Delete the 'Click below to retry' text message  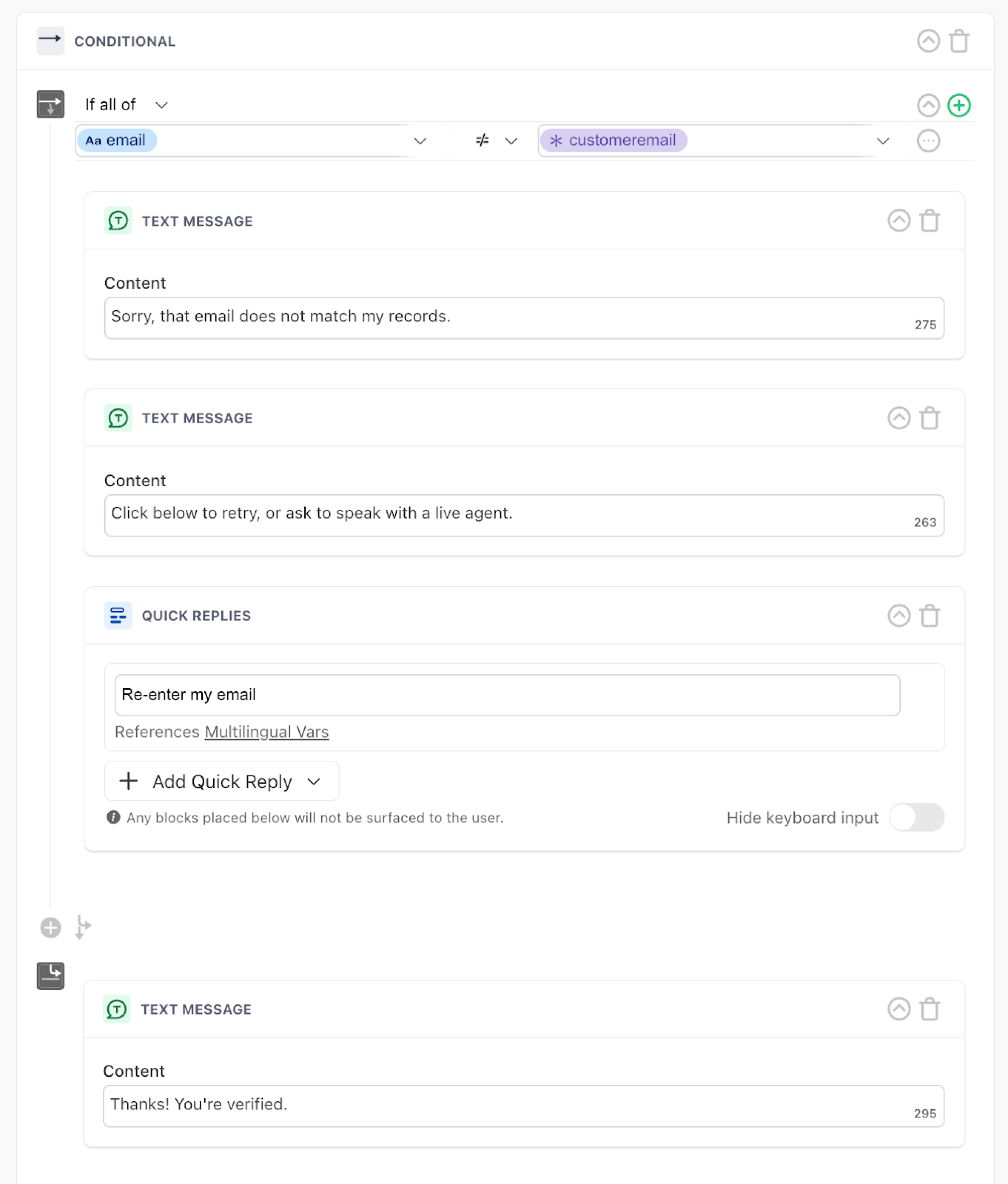point(929,418)
